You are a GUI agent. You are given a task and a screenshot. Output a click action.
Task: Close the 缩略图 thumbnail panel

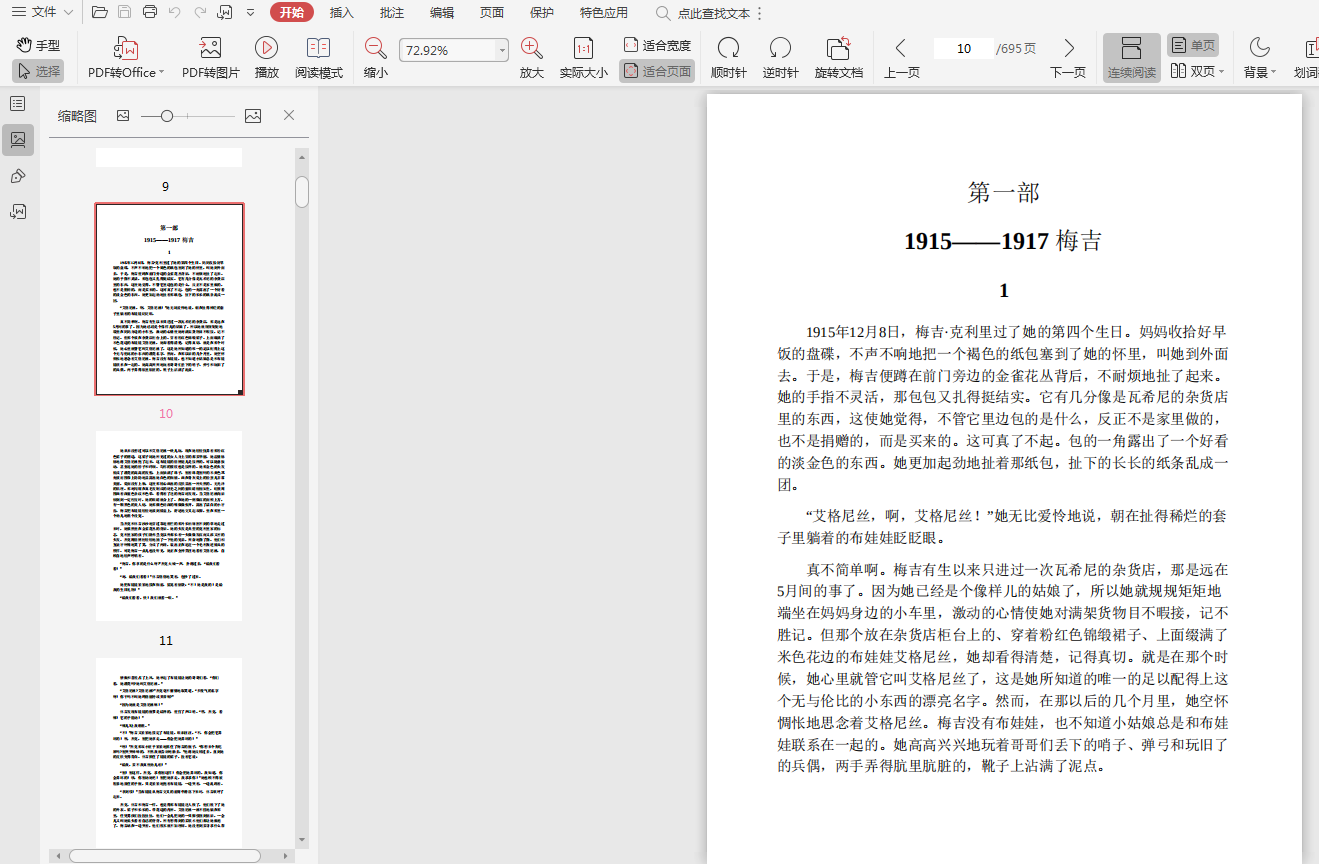coord(289,115)
